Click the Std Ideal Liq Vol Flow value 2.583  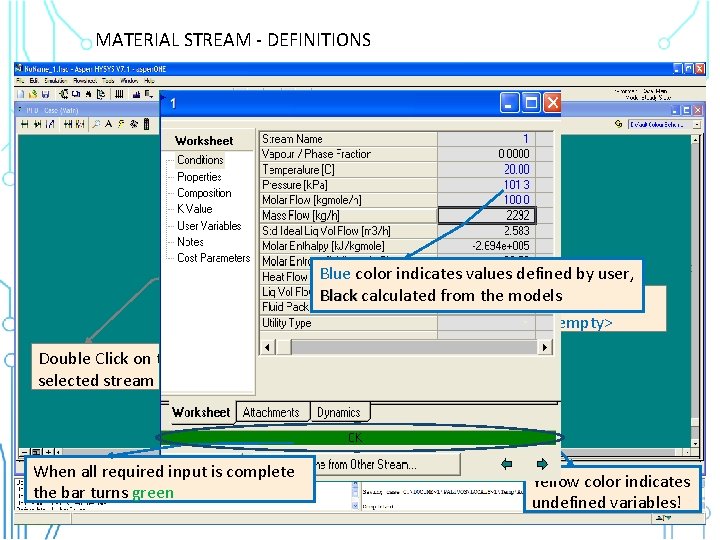(x=487, y=231)
